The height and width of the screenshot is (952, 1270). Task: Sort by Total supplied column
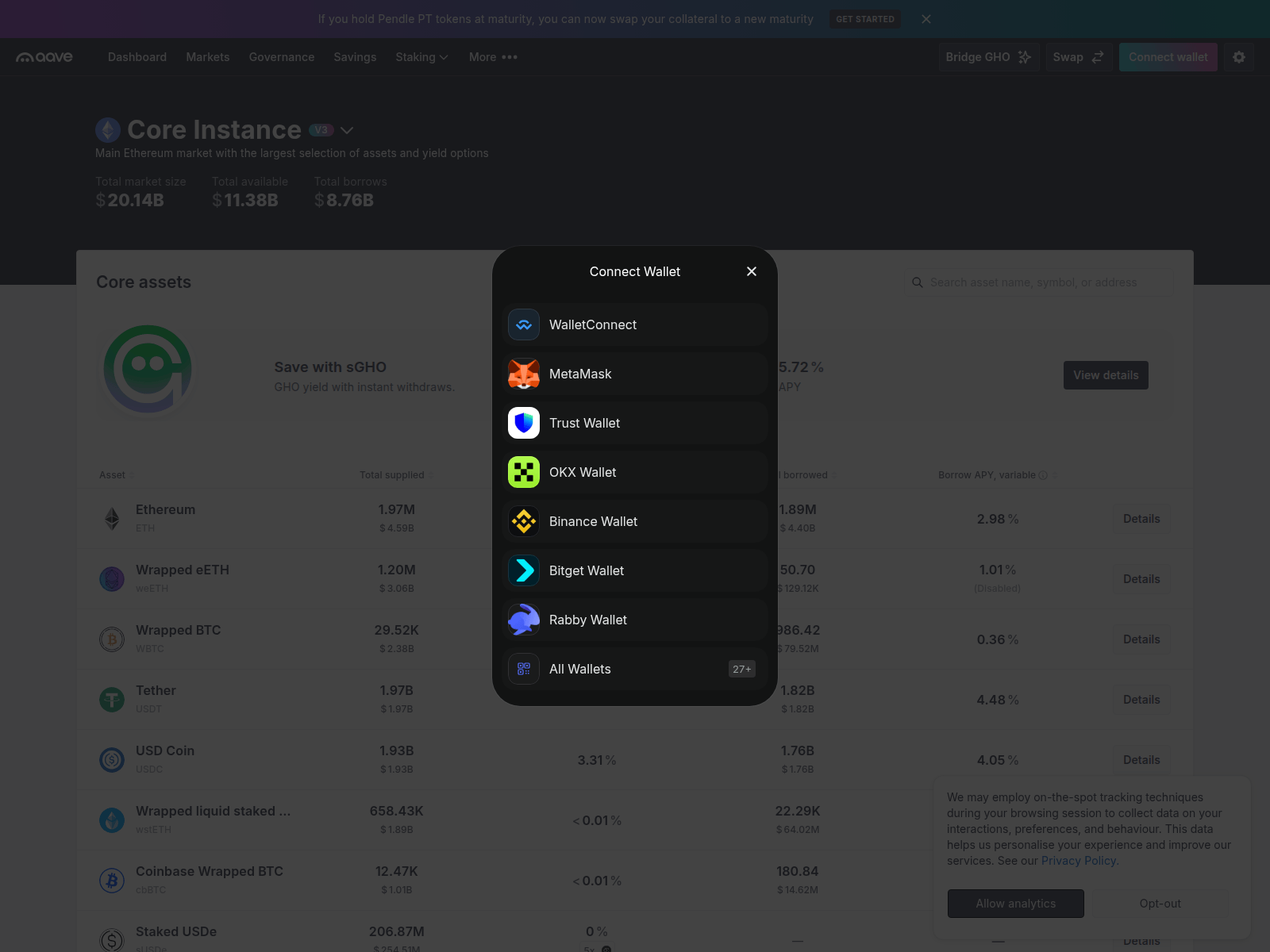click(396, 475)
